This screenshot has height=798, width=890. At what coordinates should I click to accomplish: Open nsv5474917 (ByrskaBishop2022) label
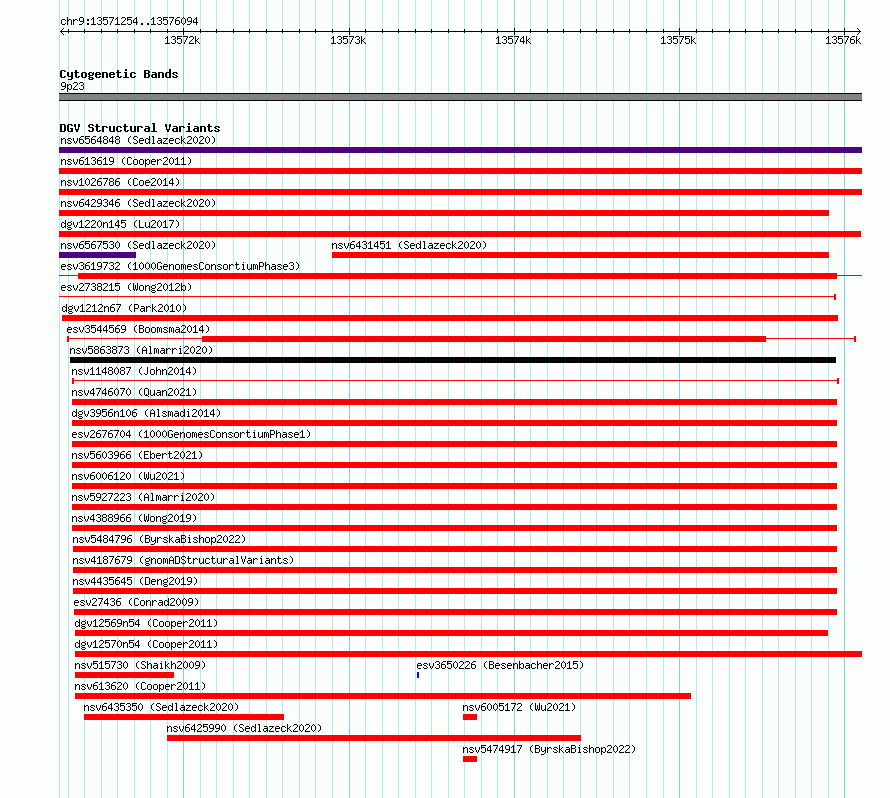[x=549, y=749]
